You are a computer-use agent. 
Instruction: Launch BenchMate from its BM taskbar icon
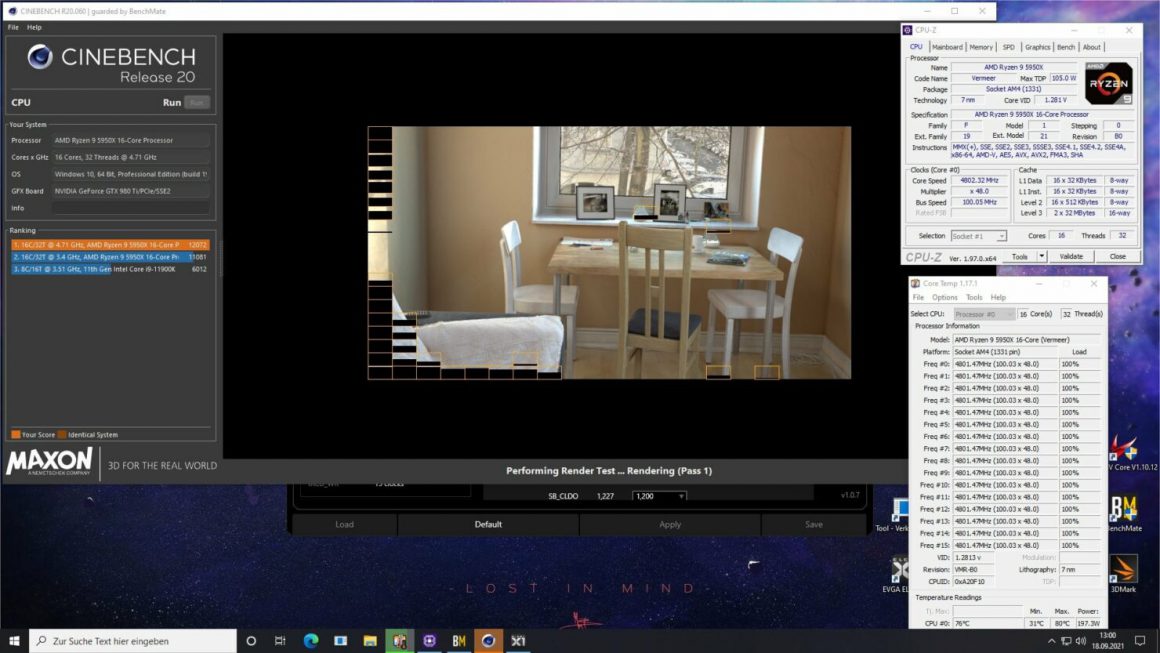coord(458,640)
